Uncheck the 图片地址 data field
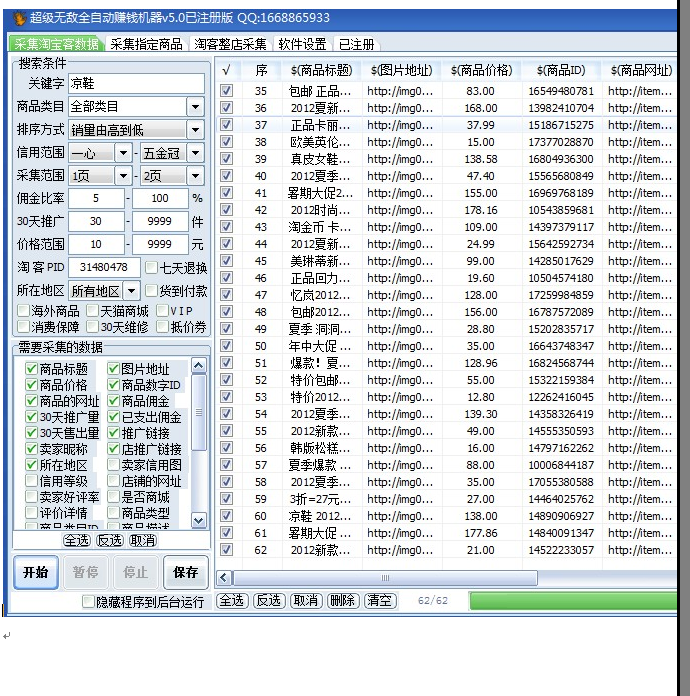This screenshot has width=690, height=696. pos(113,368)
